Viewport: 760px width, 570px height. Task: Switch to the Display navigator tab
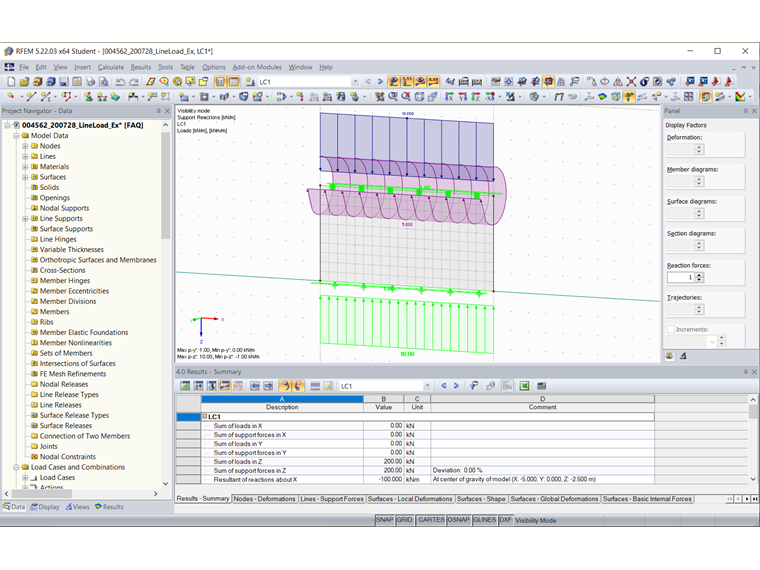45,507
